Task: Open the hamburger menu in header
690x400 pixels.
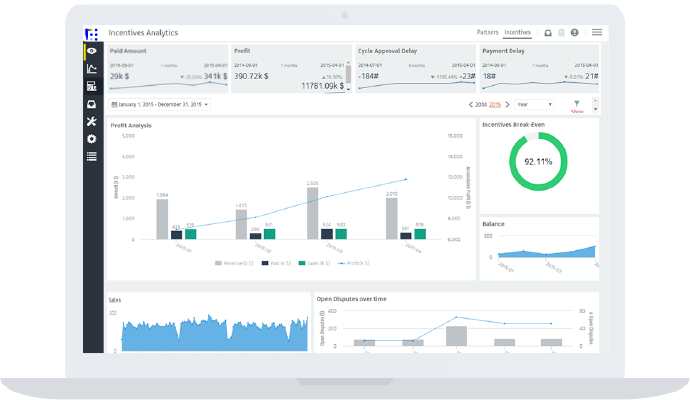Action: (x=597, y=32)
